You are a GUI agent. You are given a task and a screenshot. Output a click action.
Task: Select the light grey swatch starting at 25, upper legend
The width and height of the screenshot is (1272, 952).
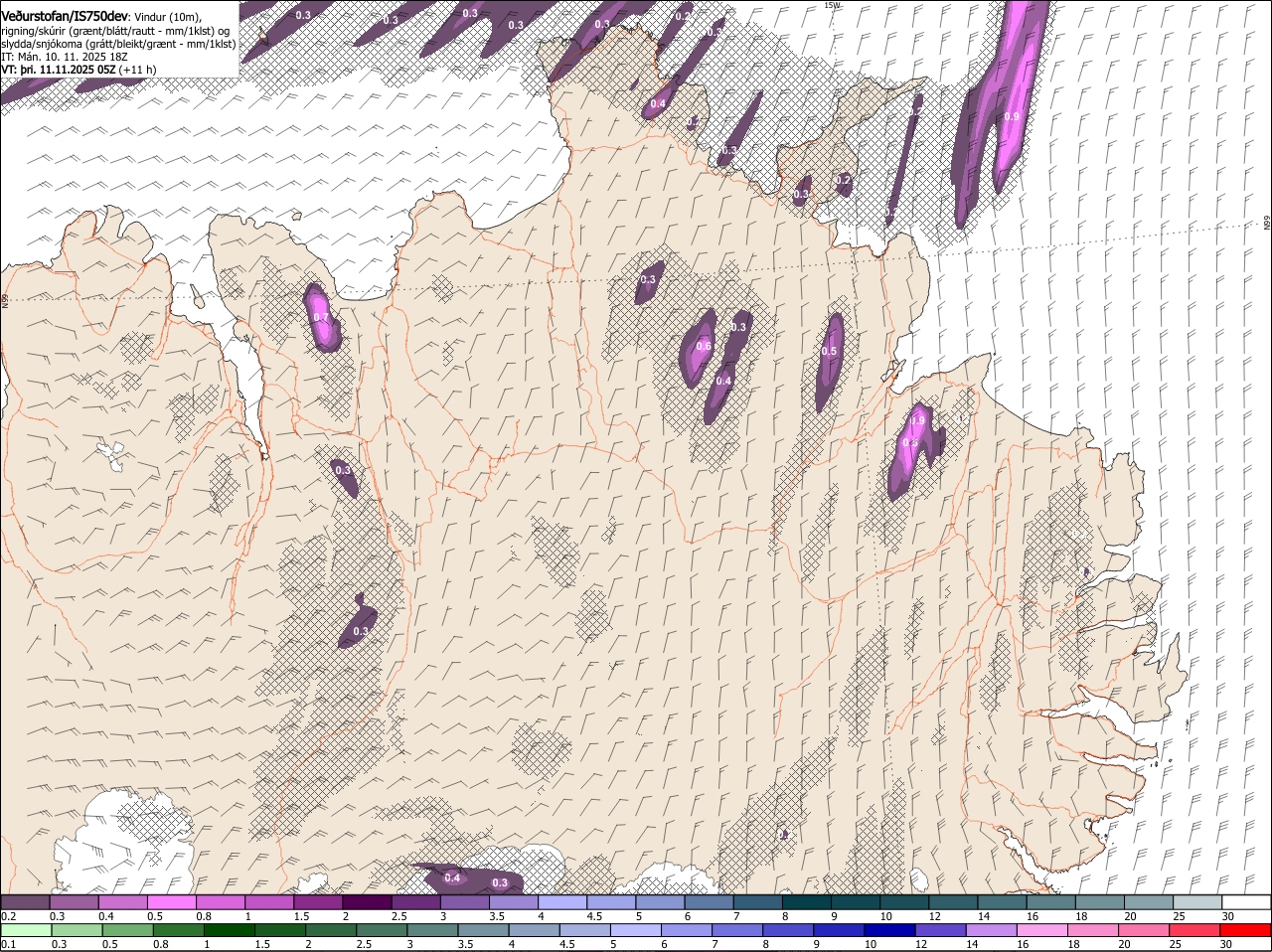[x=1197, y=902]
